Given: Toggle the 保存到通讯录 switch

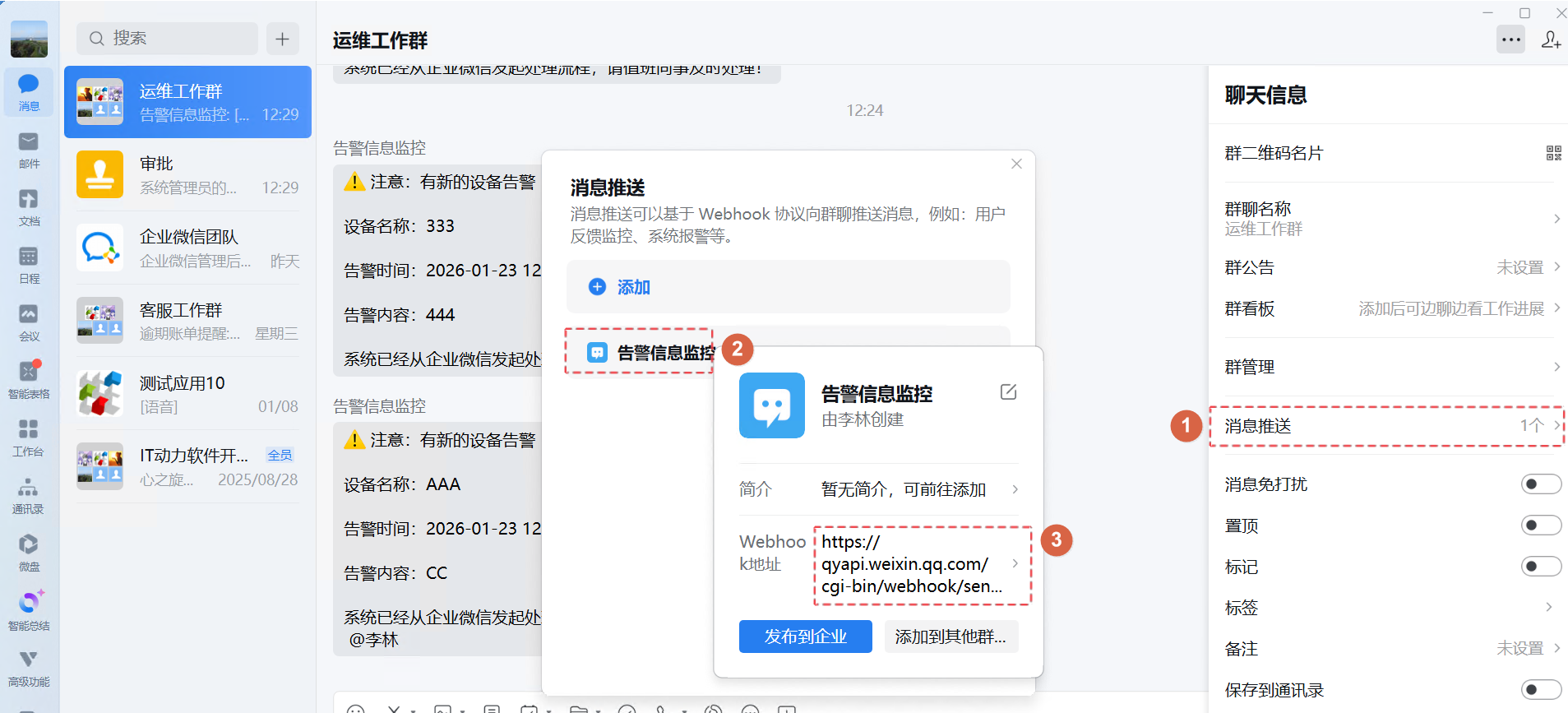Looking at the screenshot, I should click(1541, 690).
